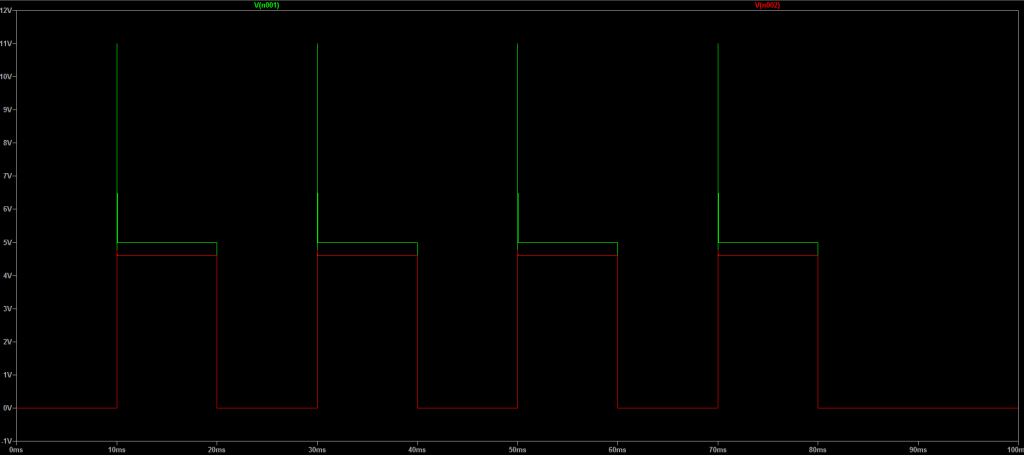Click the 70ms label on time axis

pyautogui.click(x=718, y=449)
